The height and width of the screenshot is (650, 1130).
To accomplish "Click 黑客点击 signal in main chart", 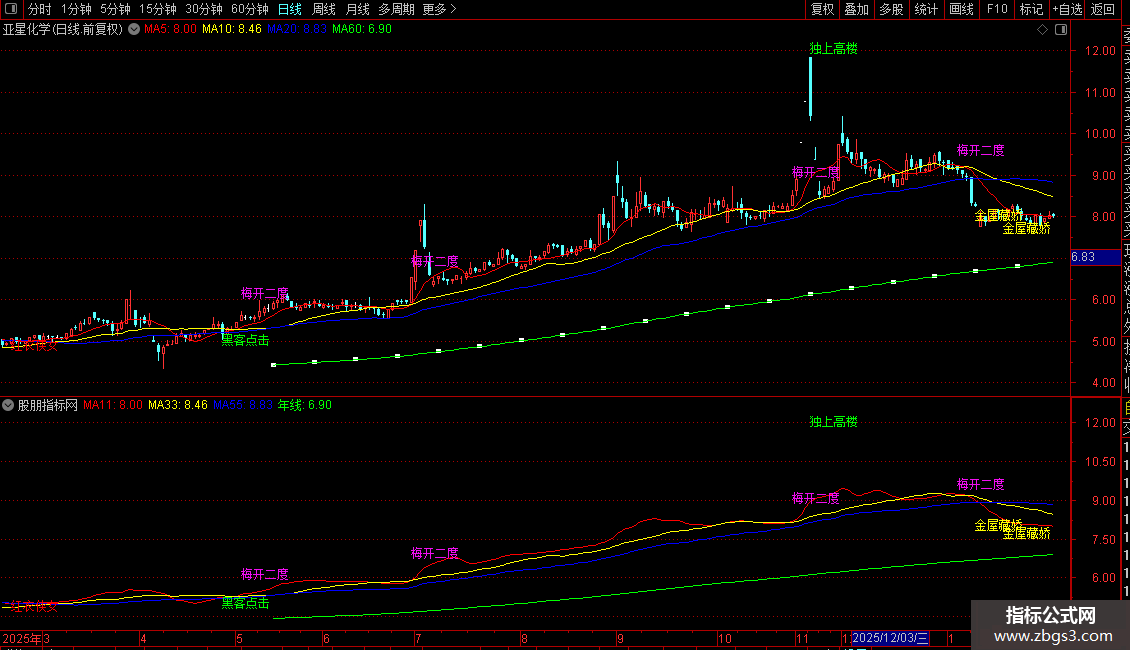I will (x=245, y=340).
